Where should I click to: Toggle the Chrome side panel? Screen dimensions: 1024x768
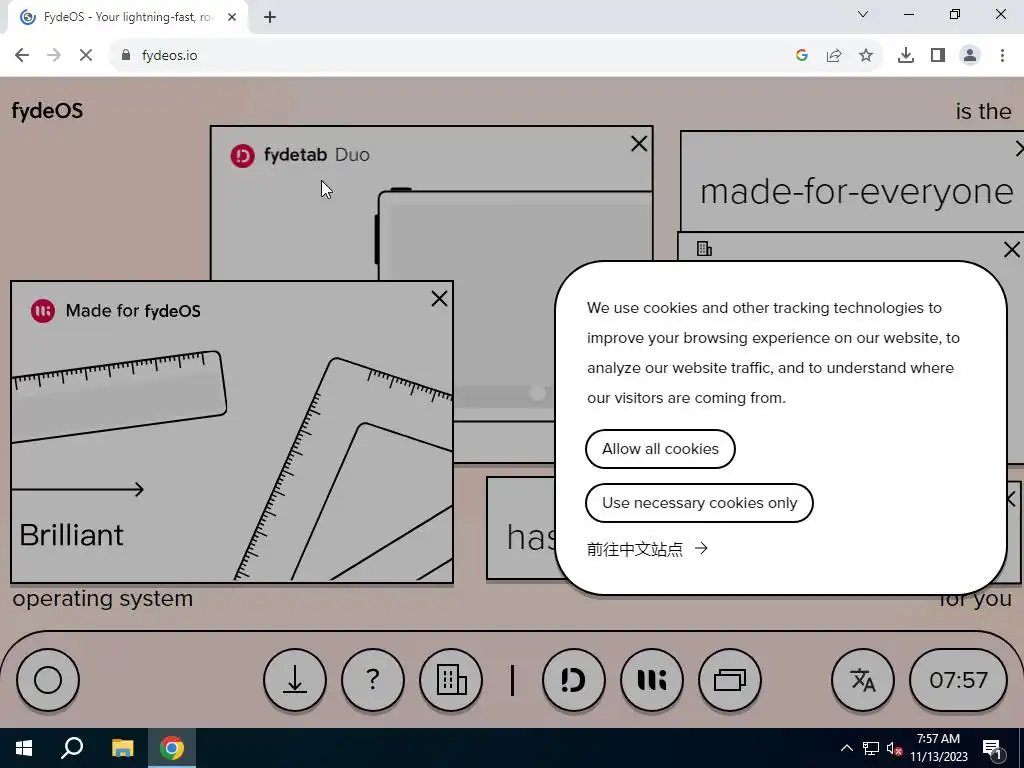click(938, 56)
